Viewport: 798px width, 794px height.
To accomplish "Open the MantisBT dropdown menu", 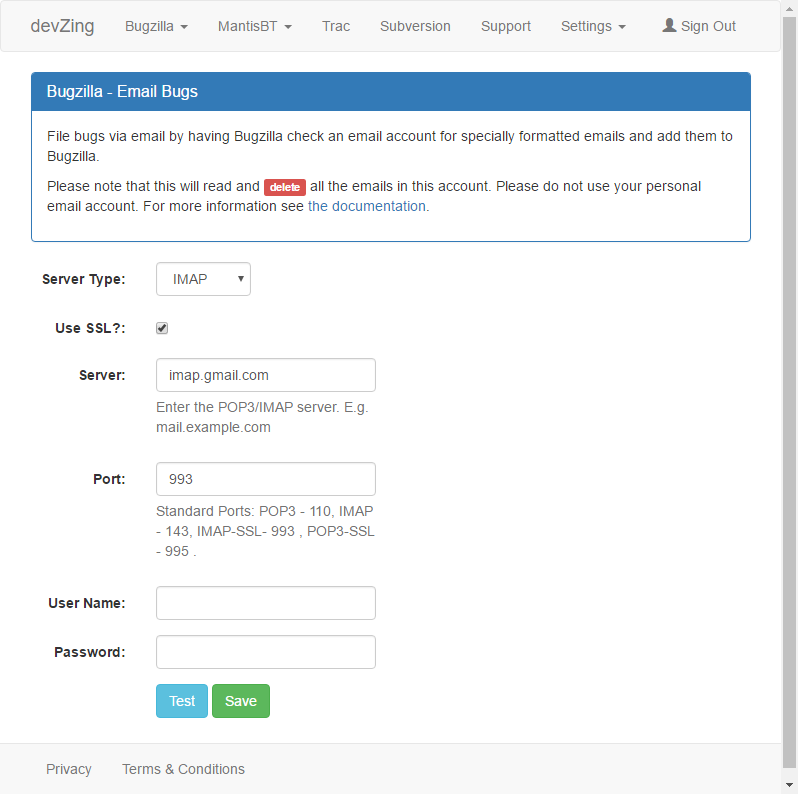I will [x=254, y=26].
